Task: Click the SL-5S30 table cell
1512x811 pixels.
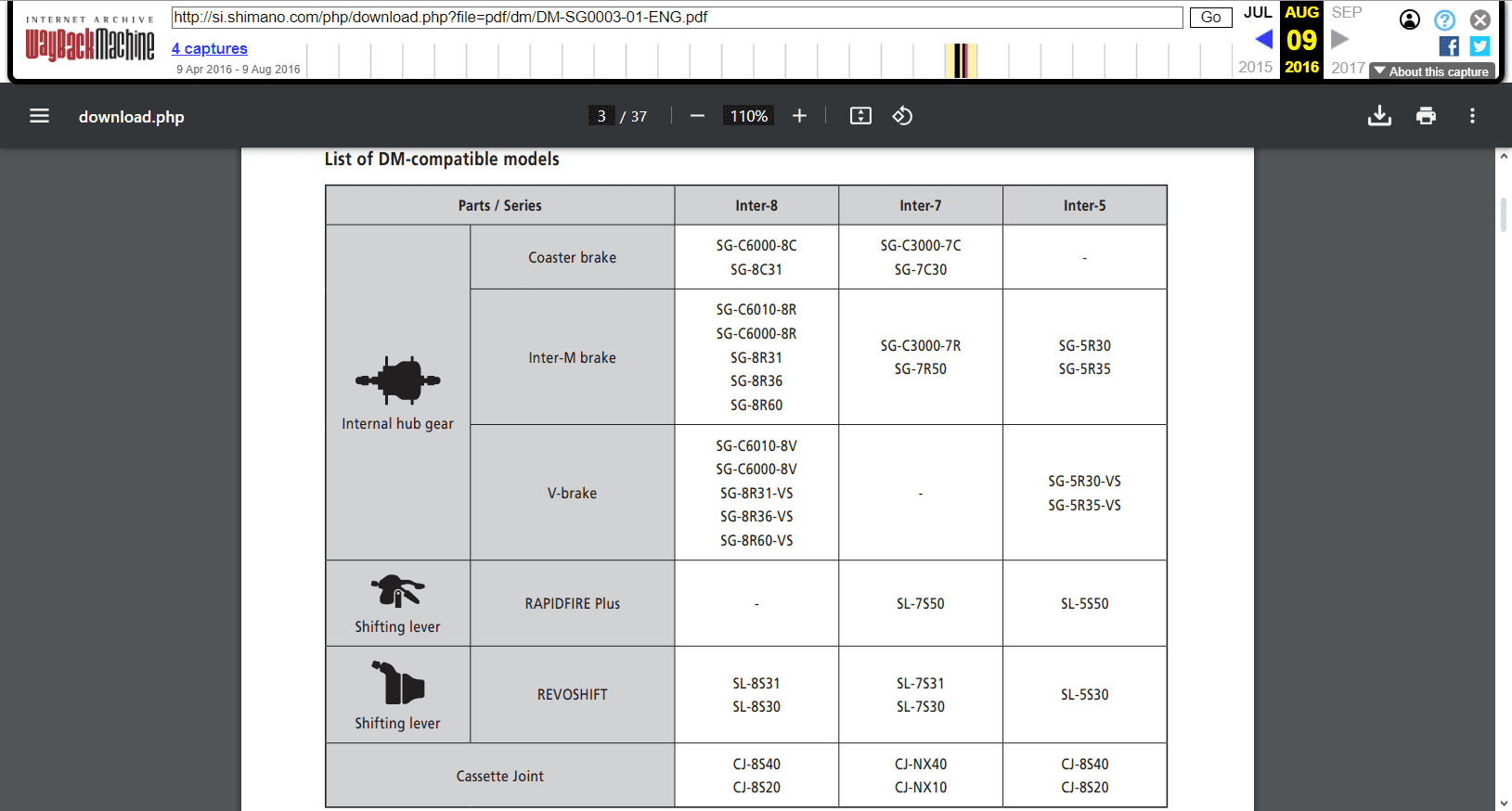Action: click(x=1085, y=695)
